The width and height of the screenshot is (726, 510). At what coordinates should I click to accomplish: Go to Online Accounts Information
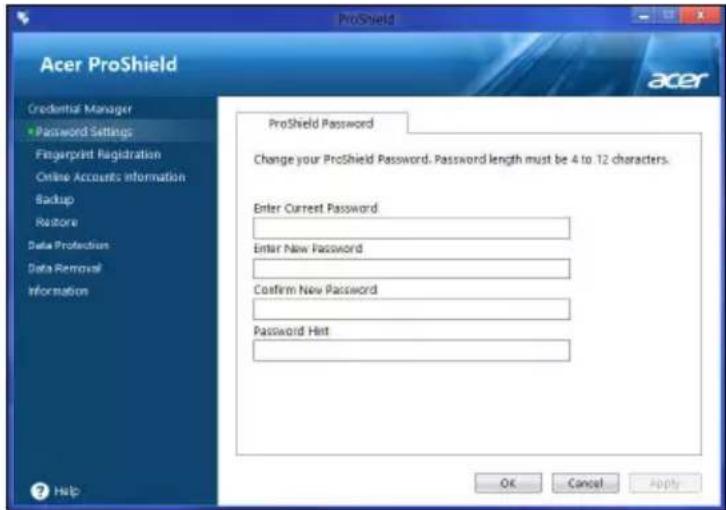[x=111, y=177]
